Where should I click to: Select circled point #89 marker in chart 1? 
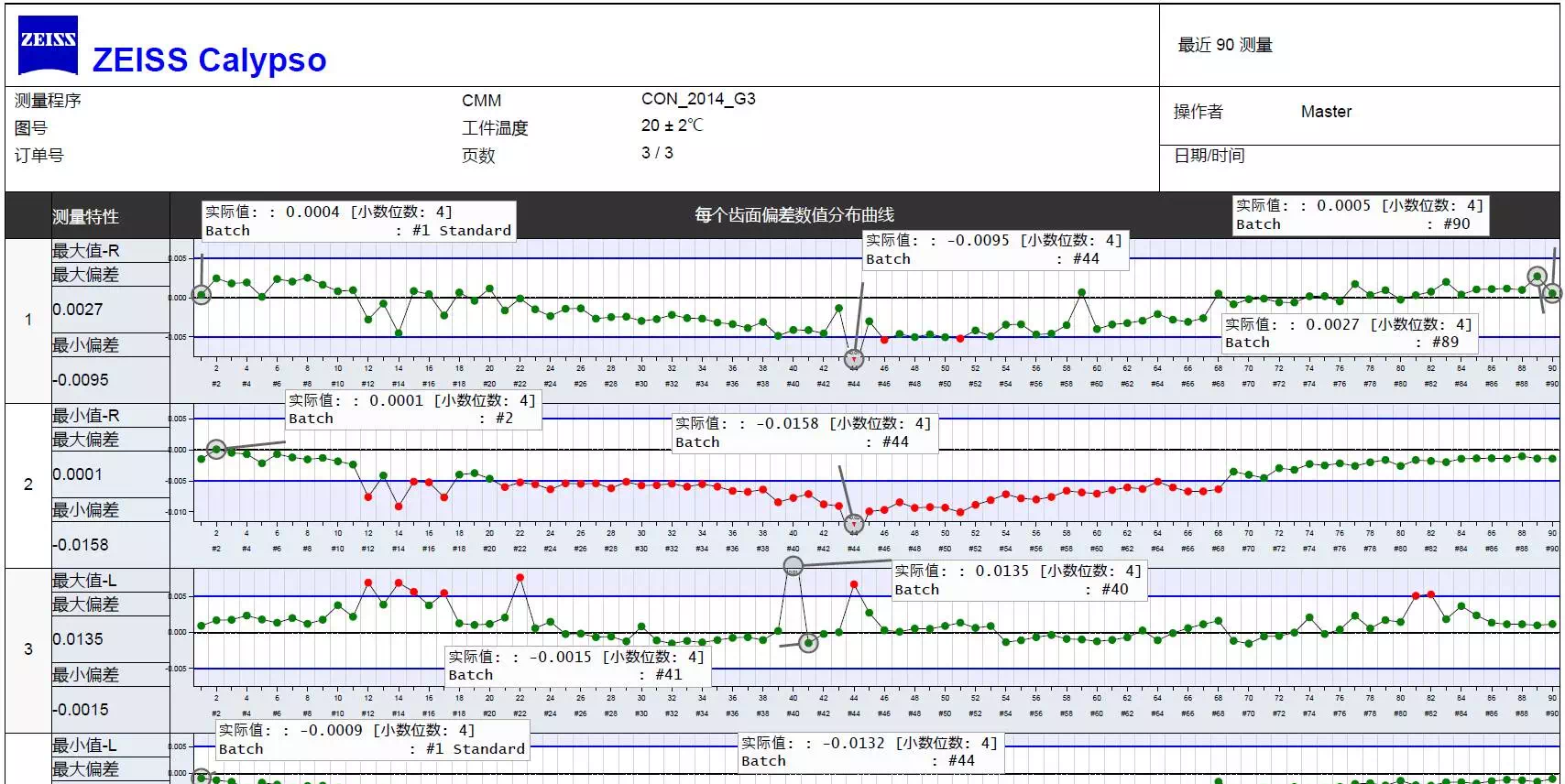(x=1537, y=276)
